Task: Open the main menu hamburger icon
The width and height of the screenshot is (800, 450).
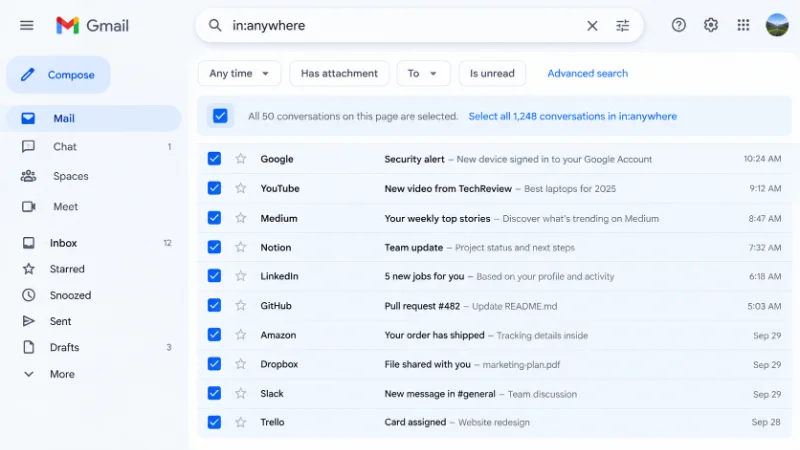Action: tap(27, 26)
